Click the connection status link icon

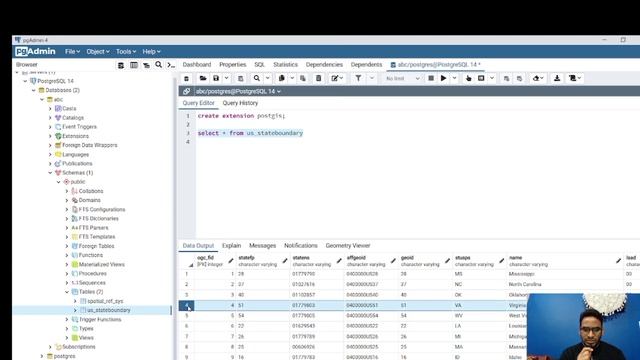(187, 91)
